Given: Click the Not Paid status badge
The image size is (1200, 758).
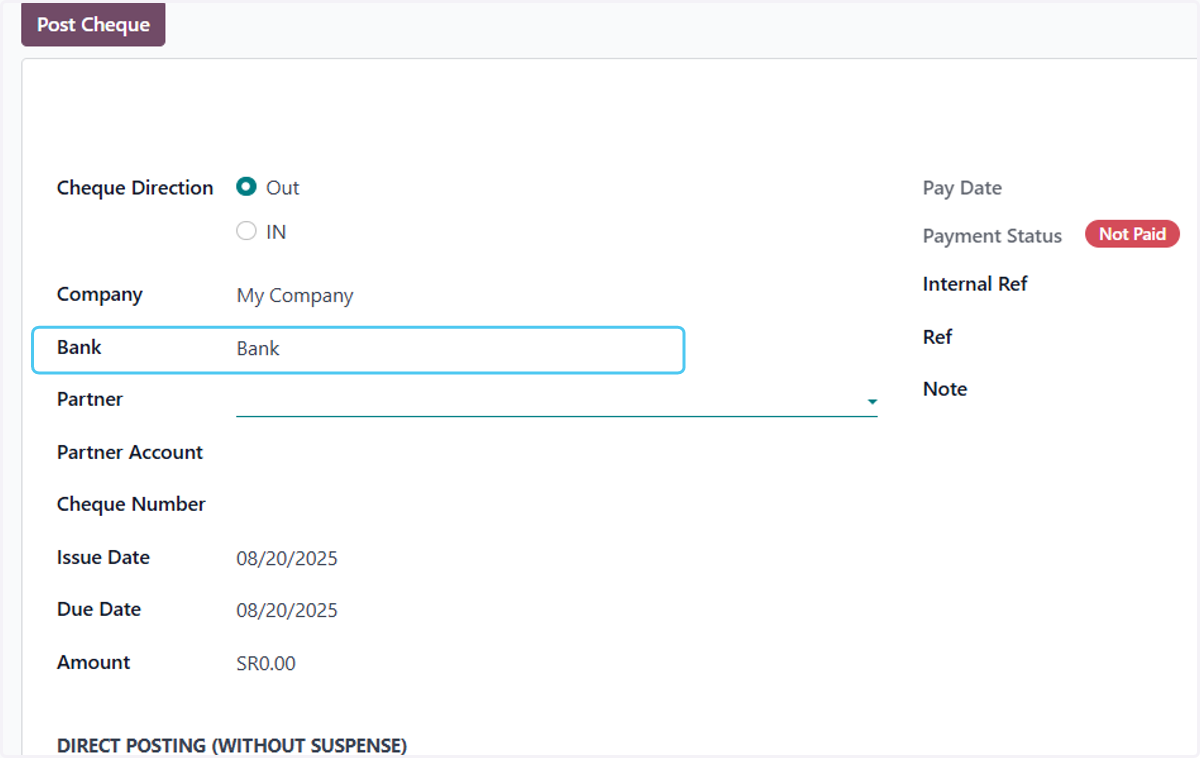Looking at the screenshot, I should [1132, 234].
